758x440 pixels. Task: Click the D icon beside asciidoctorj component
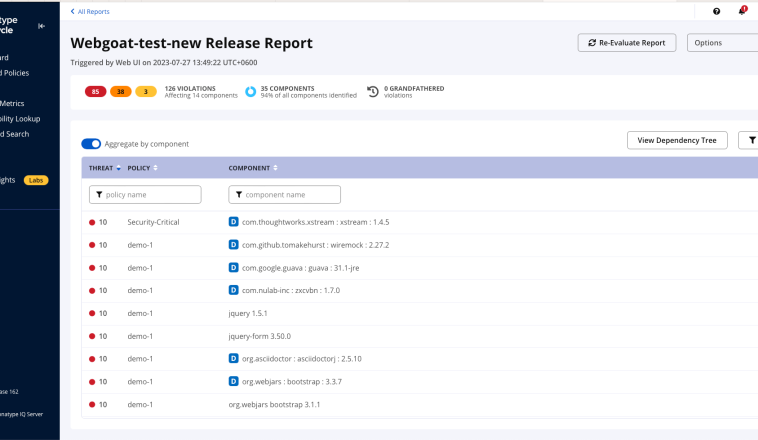point(234,358)
